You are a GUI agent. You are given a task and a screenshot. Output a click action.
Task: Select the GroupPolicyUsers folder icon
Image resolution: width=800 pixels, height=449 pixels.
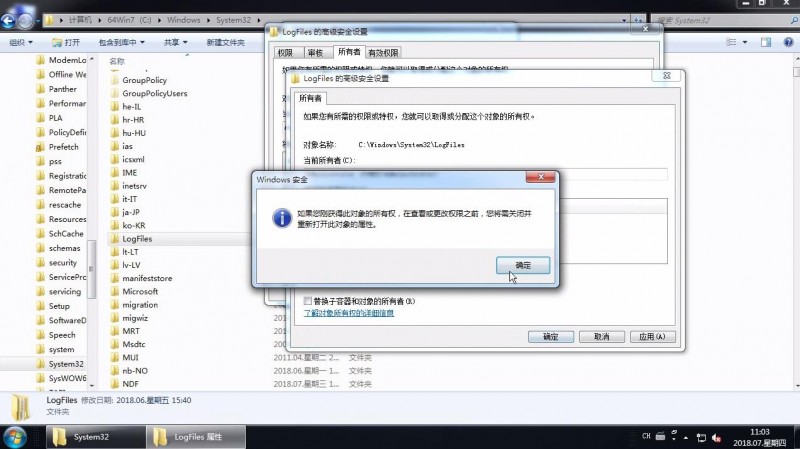(115, 93)
